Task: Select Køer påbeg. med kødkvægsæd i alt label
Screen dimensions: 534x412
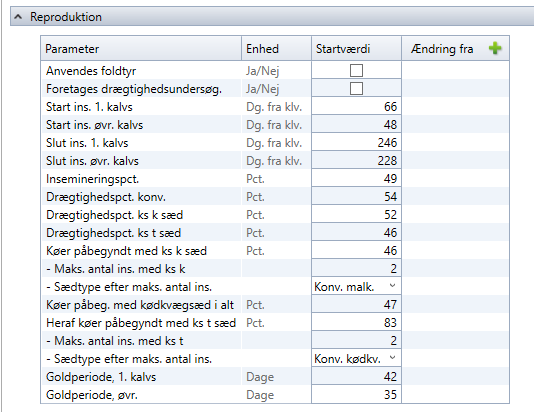Action: click(x=140, y=305)
